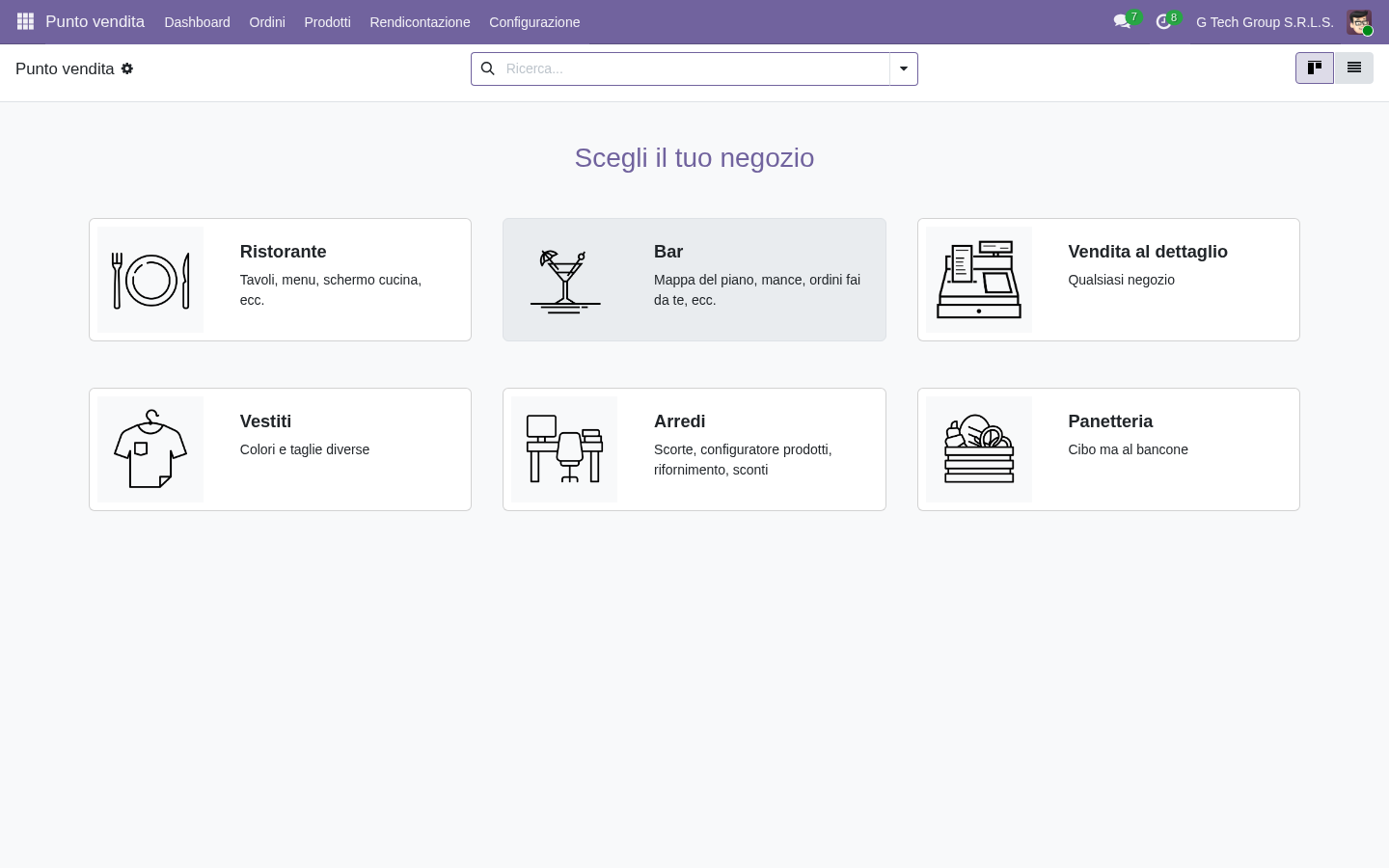Click the Punto vendita app title in navbar
Viewport: 1389px width, 868px height.
pos(95,21)
